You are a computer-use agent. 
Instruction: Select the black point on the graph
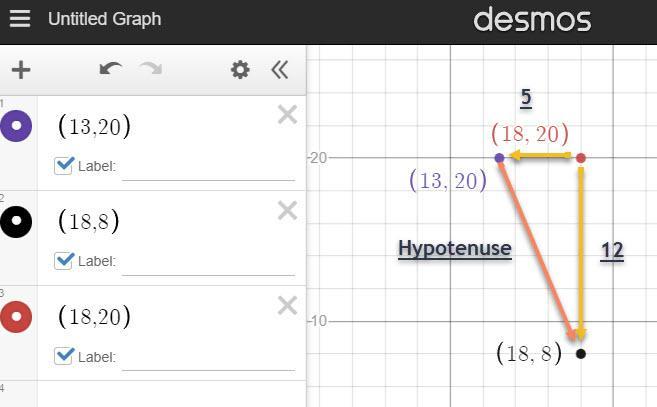click(x=581, y=354)
